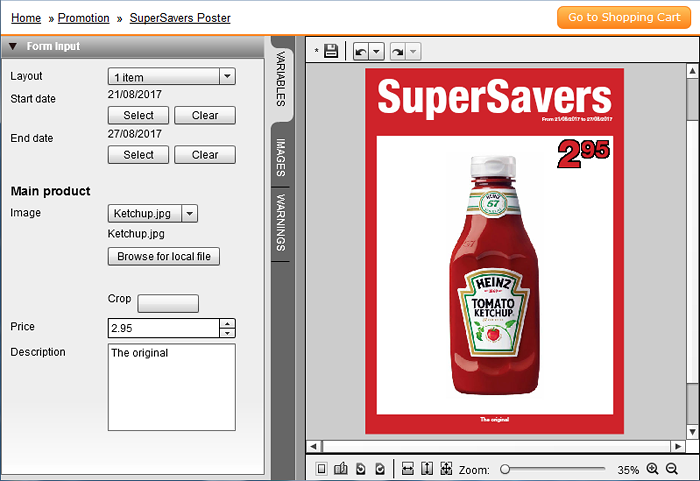Viewport: 700px width, 481px height.
Task: Click the horizontal scrollbar right arrow
Action: [x=678, y=446]
